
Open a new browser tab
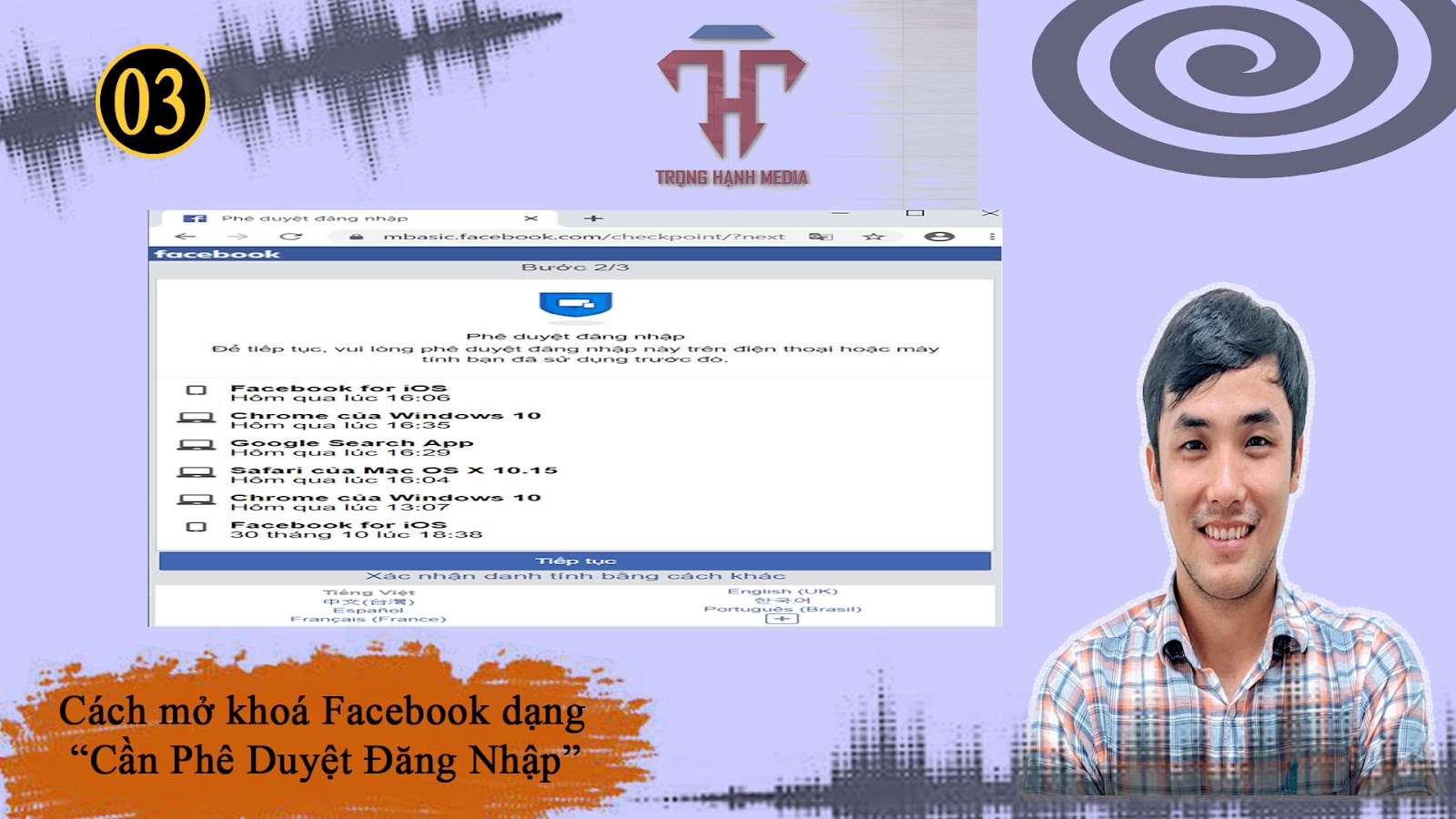(x=593, y=218)
